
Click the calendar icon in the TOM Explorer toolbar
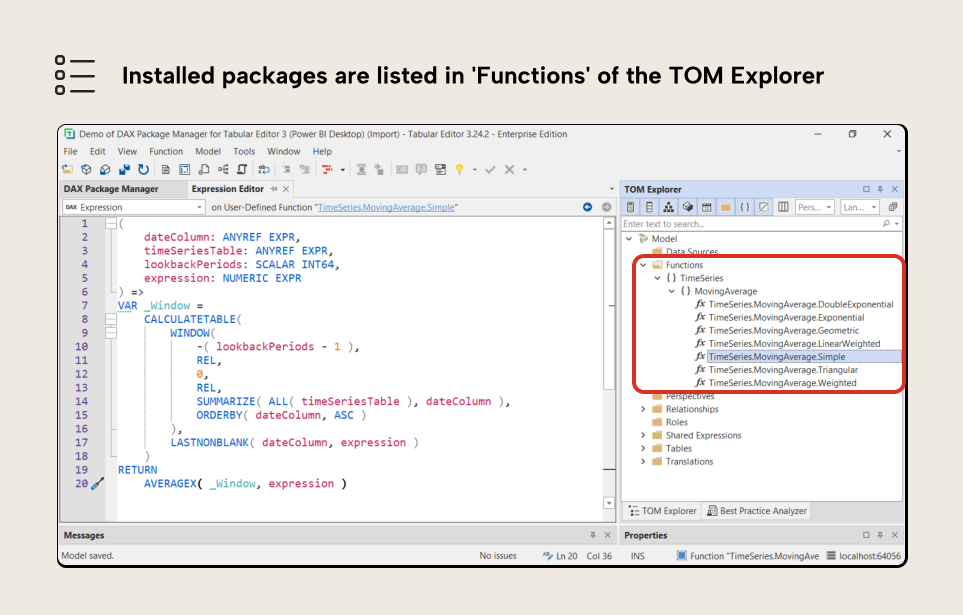(x=706, y=207)
